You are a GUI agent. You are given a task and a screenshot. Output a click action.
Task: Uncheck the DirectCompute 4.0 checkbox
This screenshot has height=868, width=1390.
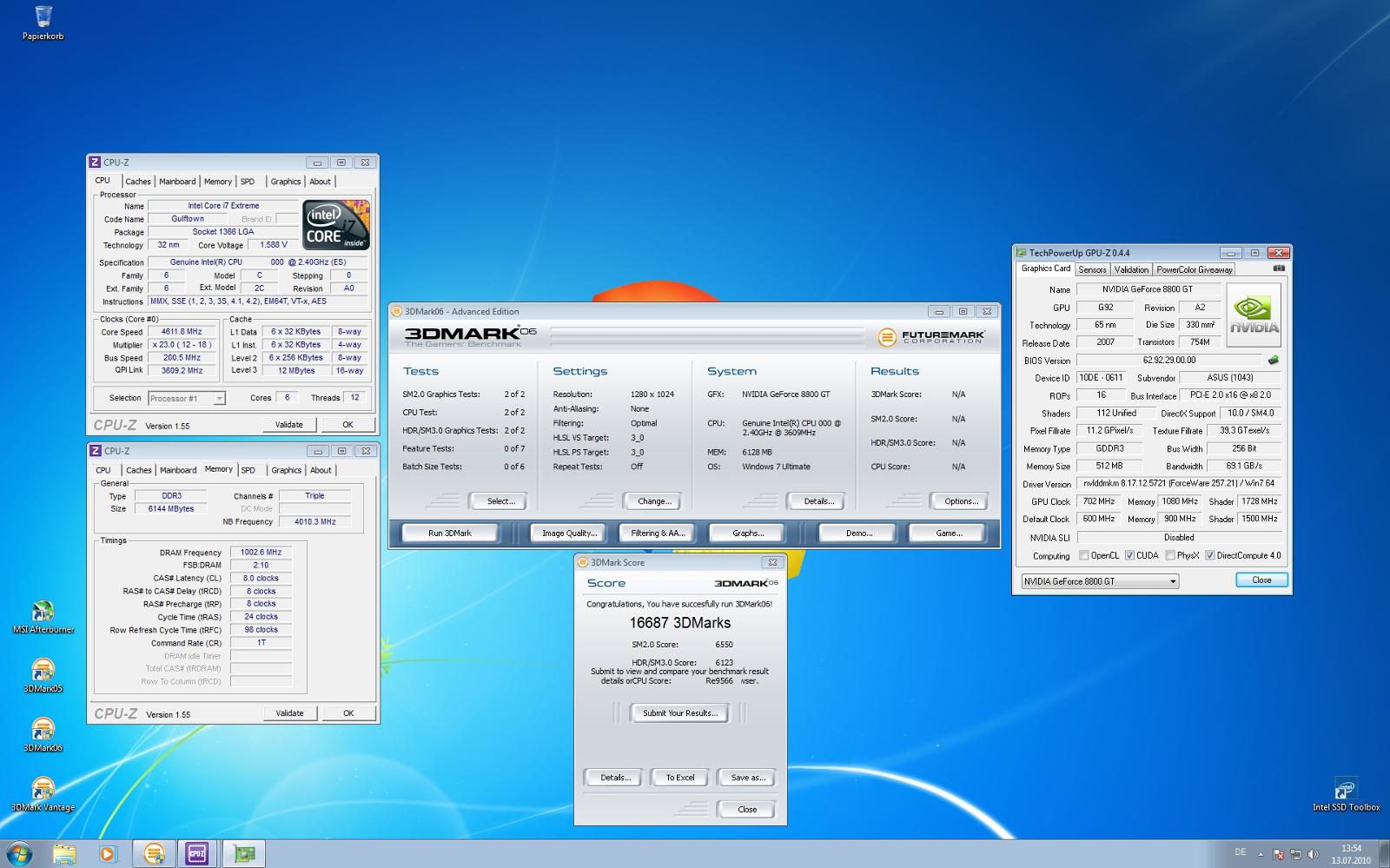tap(1209, 555)
